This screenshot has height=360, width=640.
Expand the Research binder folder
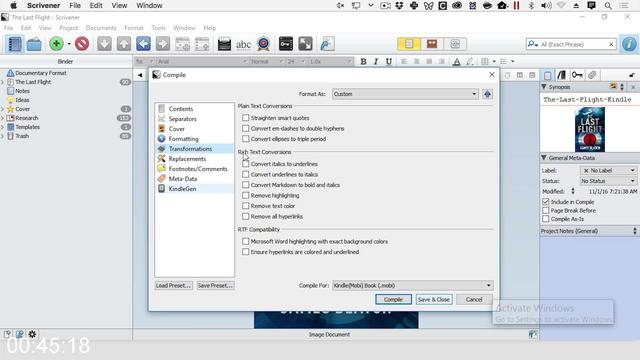(3, 118)
